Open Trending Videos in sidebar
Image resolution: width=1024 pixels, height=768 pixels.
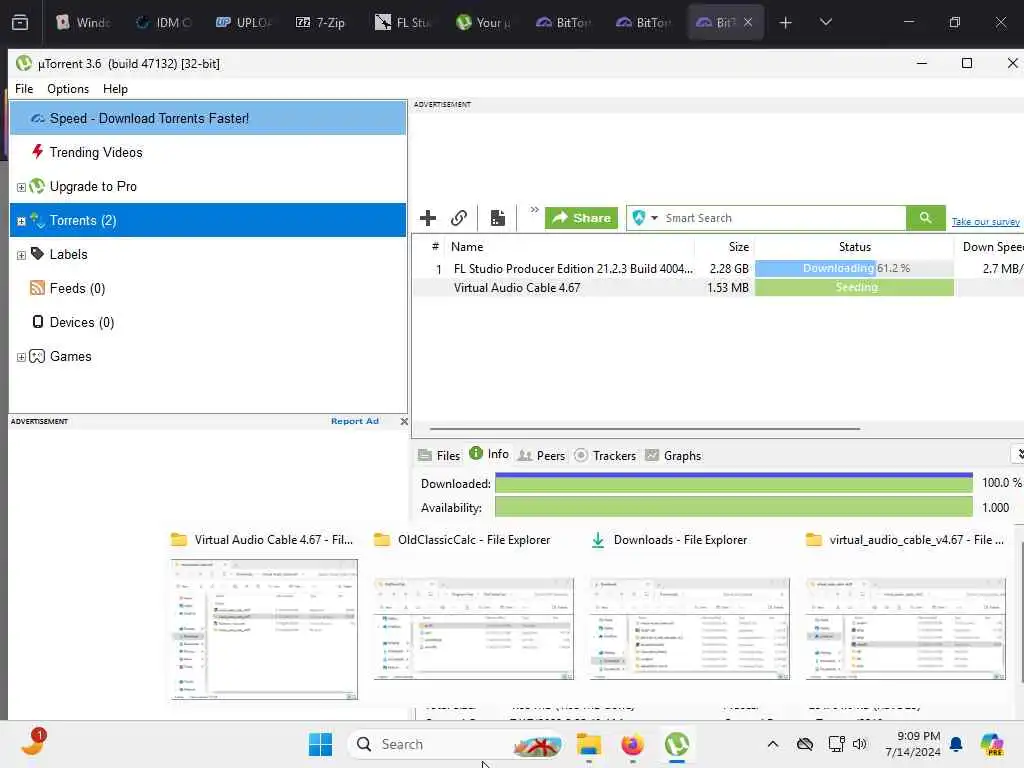[95, 152]
